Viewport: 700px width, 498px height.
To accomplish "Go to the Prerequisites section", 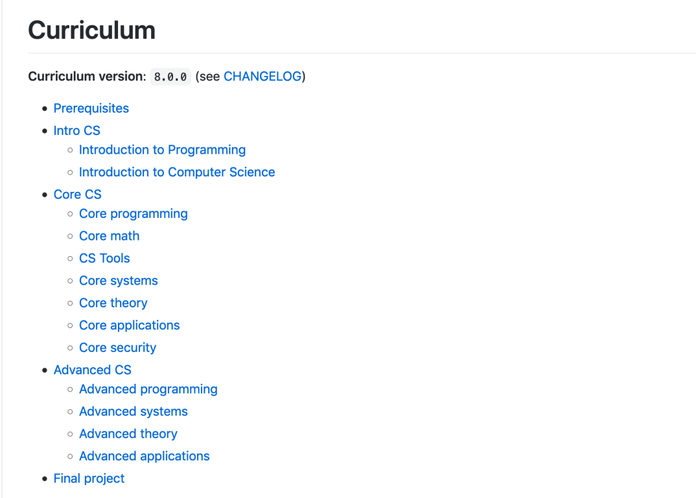I will (x=91, y=108).
